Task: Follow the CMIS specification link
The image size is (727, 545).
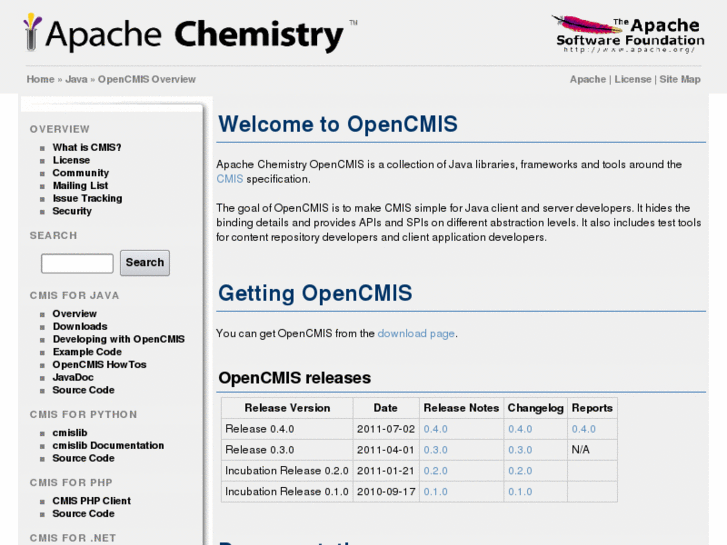Action: [230, 179]
